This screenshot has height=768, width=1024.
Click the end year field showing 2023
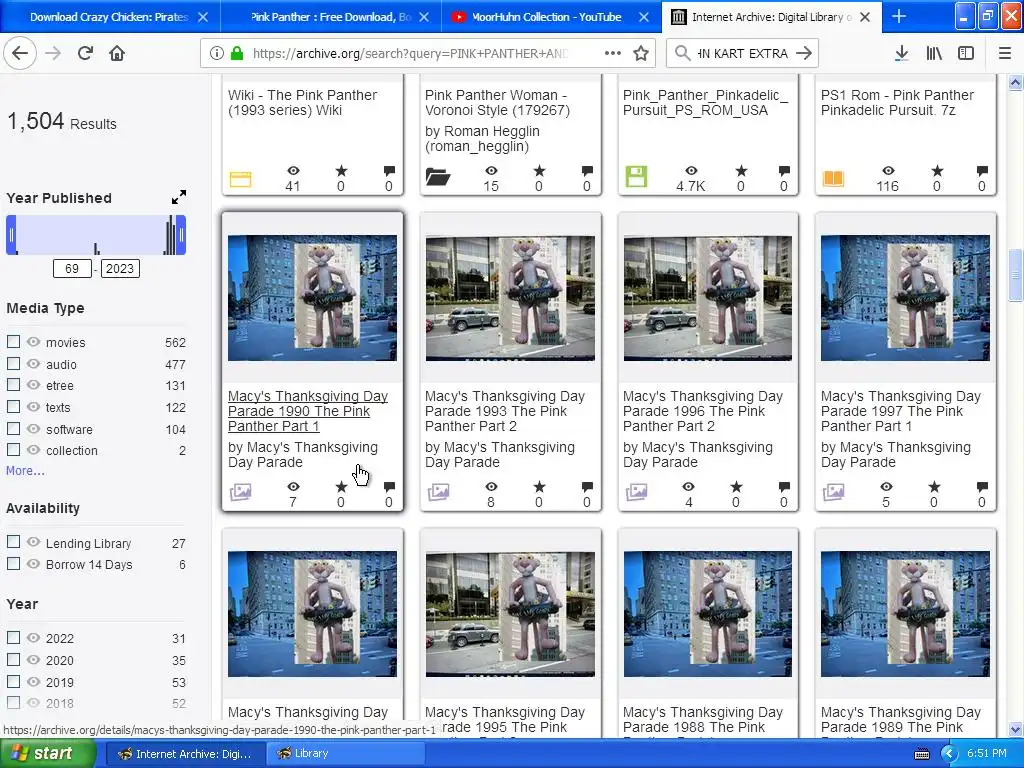pos(120,268)
